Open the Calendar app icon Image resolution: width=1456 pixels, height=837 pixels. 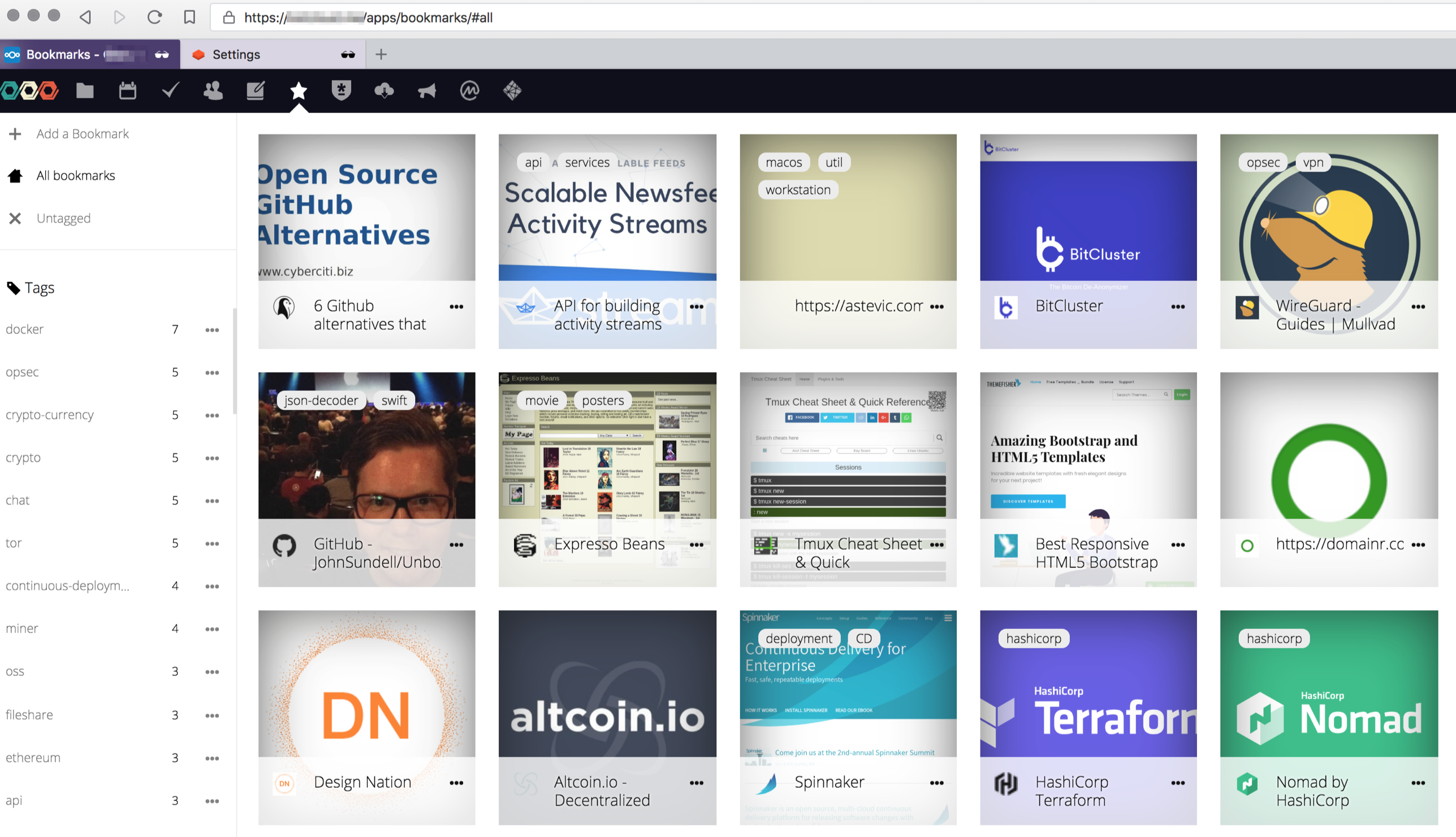pyautogui.click(x=127, y=90)
